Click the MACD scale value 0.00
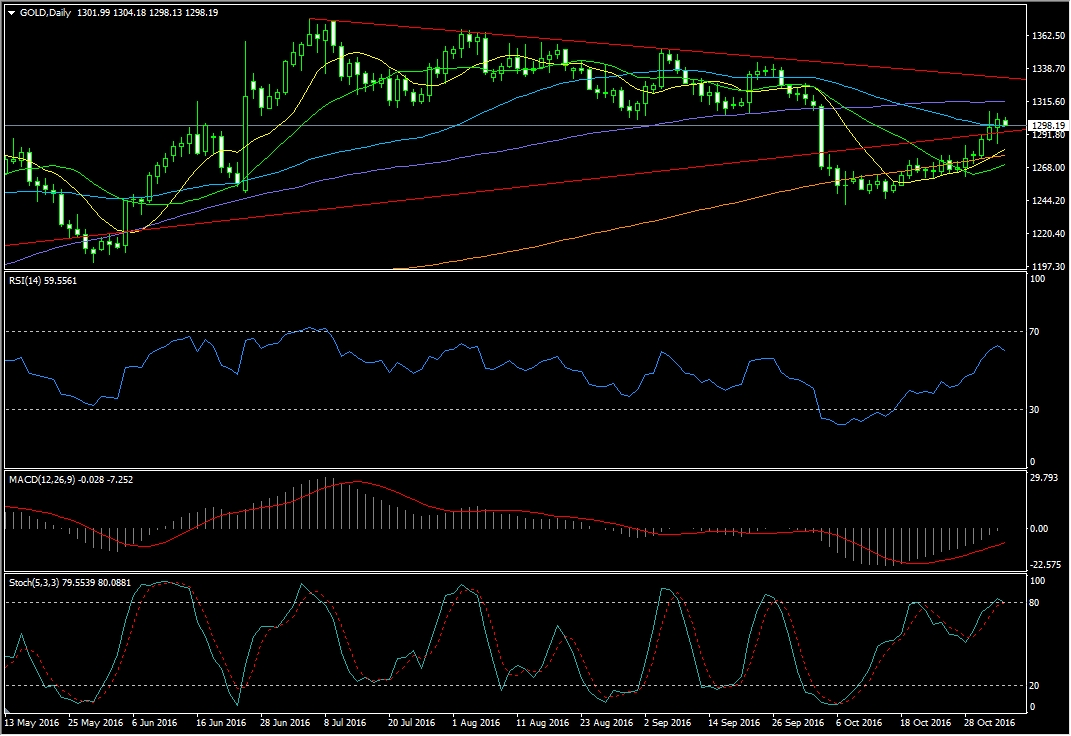Viewport: 1071px width, 736px height. click(x=1039, y=528)
